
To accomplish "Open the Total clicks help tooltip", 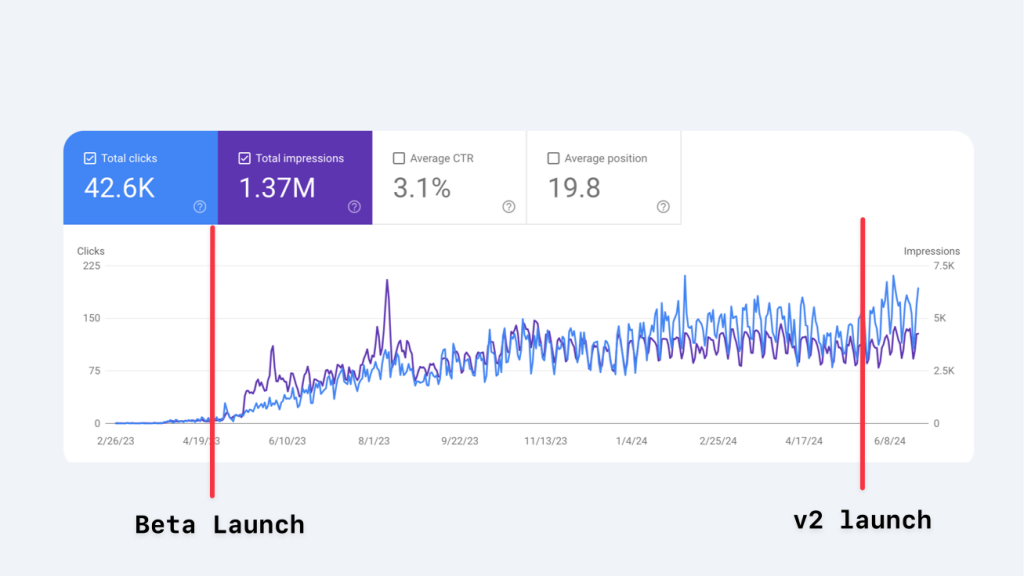I will pyautogui.click(x=198, y=207).
